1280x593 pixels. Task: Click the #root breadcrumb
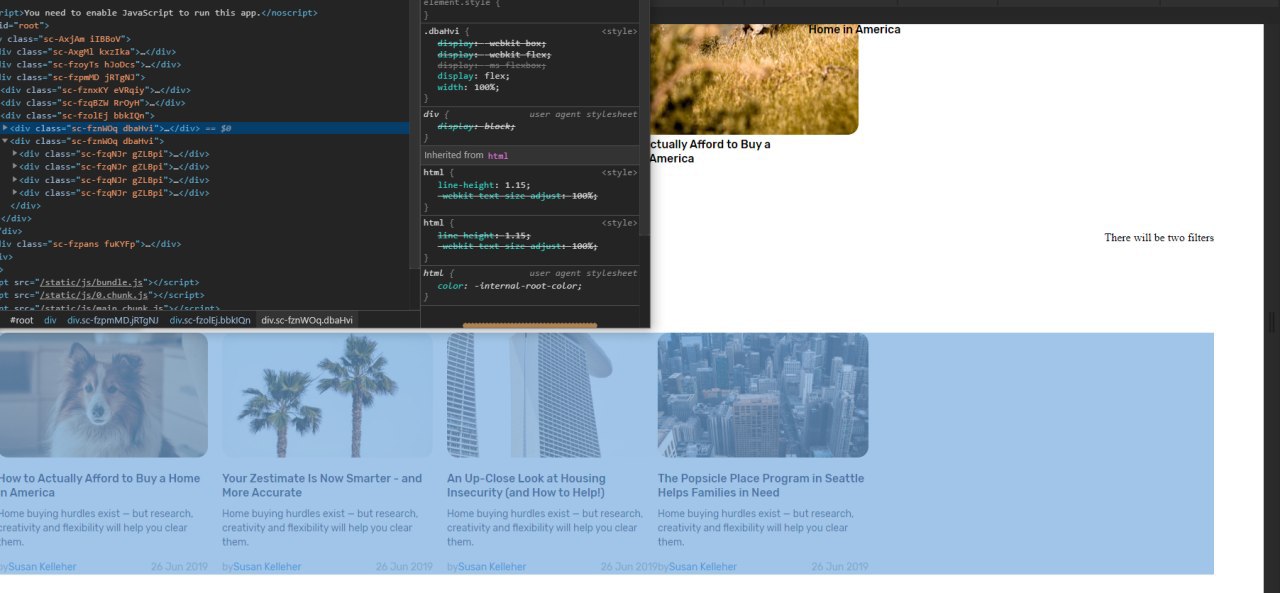pyautogui.click(x=21, y=320)
